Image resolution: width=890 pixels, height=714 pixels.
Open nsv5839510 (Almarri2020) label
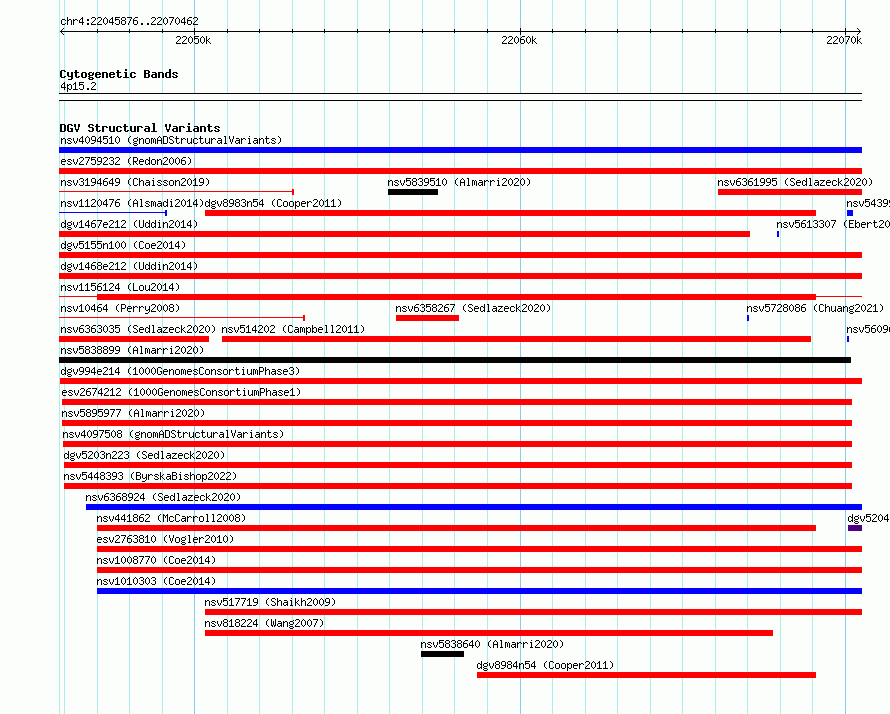(x=459, y=182)
